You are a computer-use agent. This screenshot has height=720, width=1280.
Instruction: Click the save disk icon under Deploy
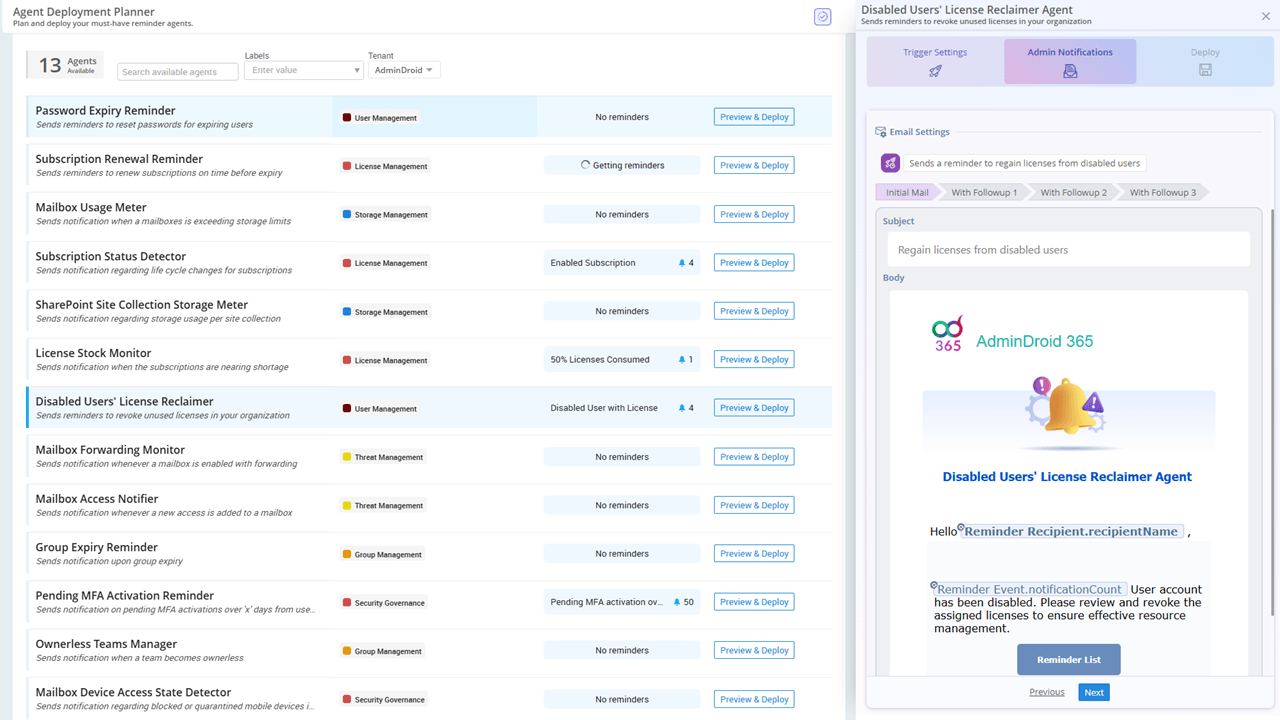(x=1205, y=70)
